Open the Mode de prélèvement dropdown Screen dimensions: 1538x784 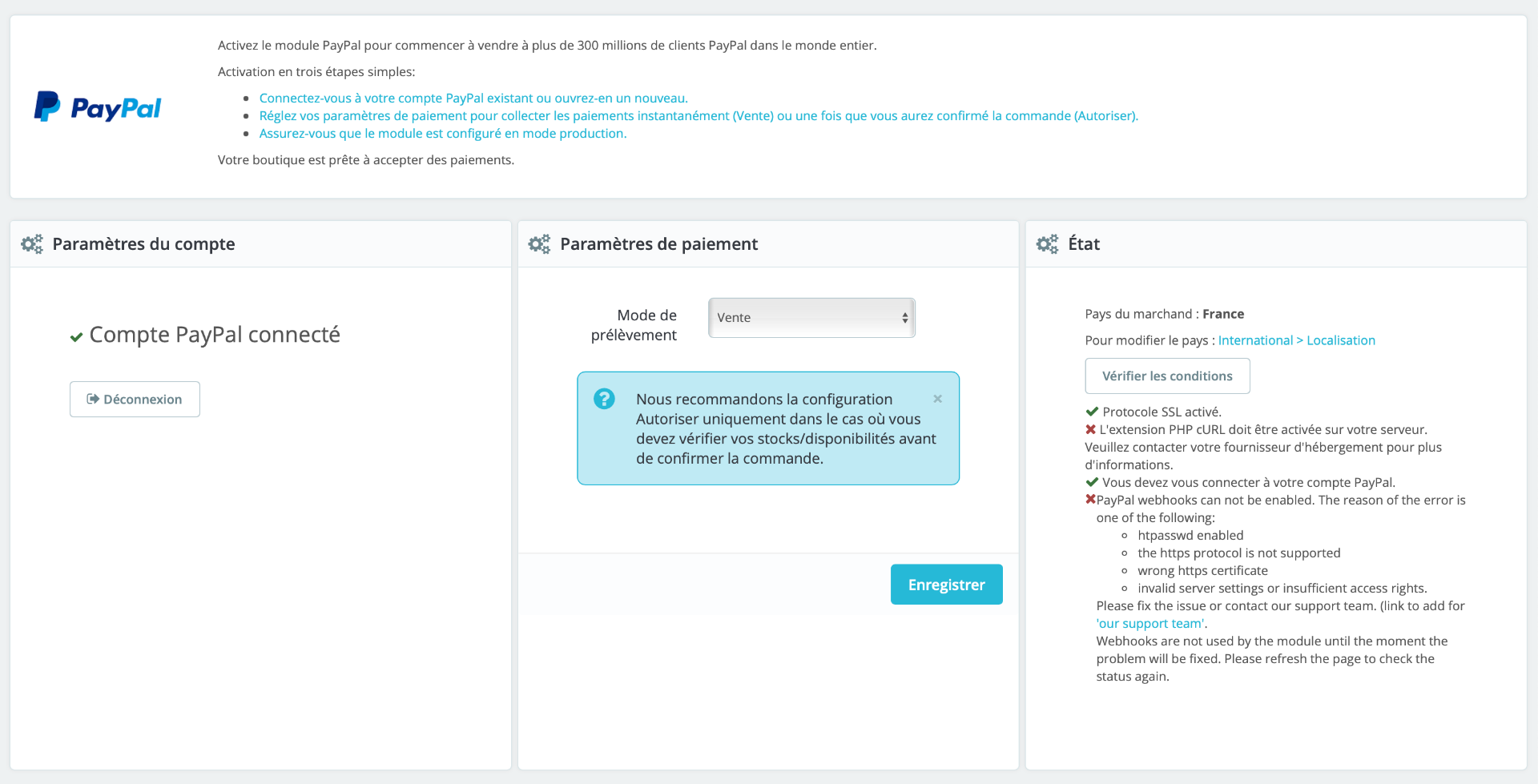[811, 318]
